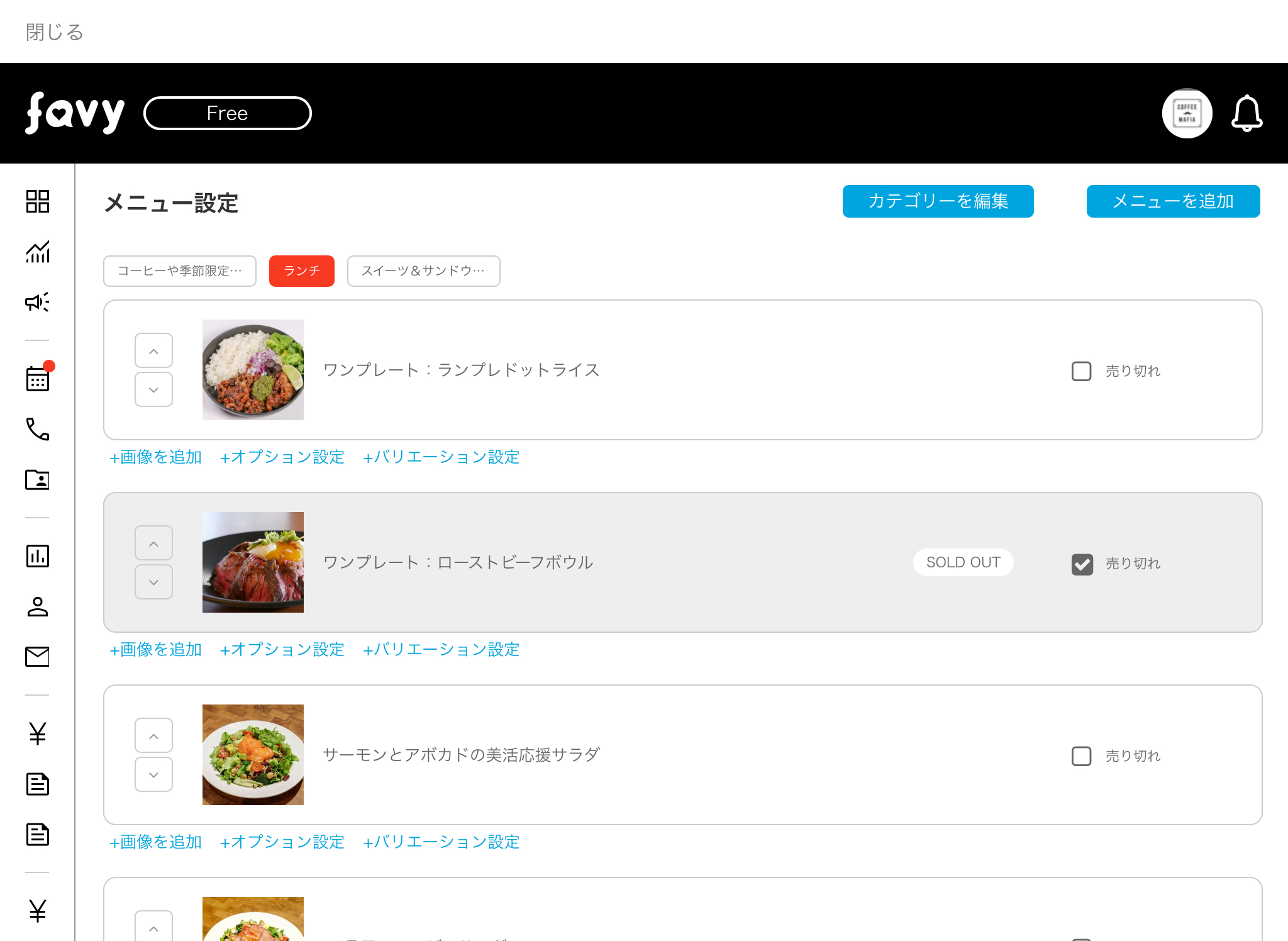Viewport: 1288px width, 941px height.
Task: Move ローストビーフボウル up with the chevron
Action: [153, 543]
